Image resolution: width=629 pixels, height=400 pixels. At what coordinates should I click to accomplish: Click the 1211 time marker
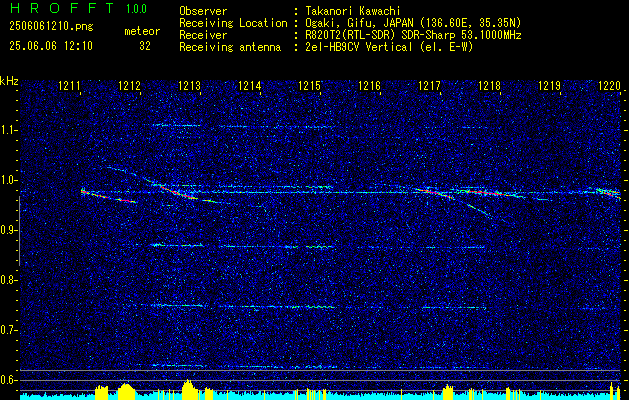point(69,85)
